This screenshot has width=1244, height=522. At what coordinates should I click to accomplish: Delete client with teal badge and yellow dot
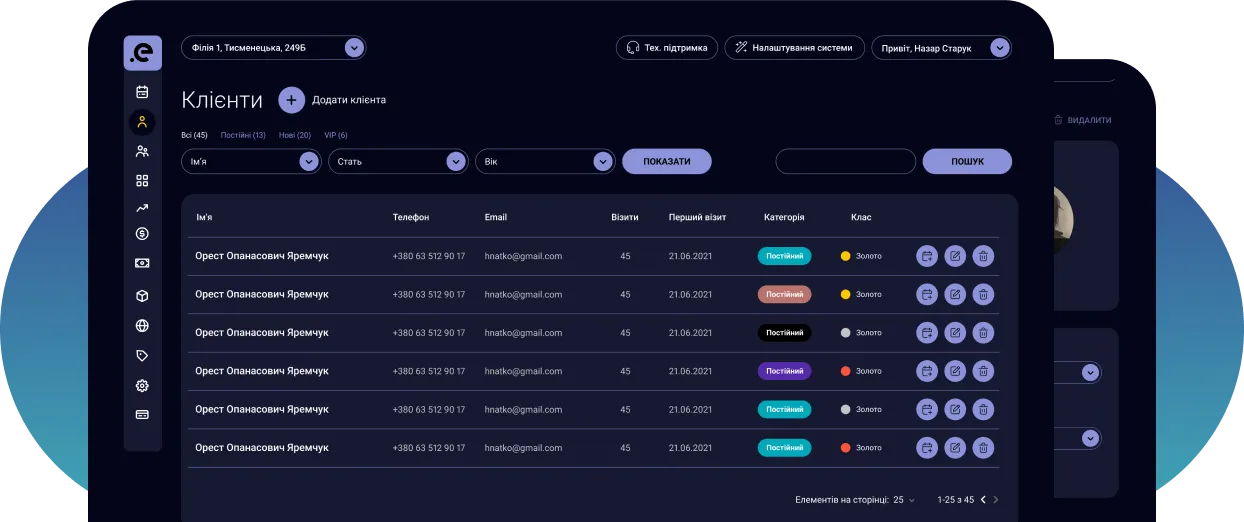[983, 256]
